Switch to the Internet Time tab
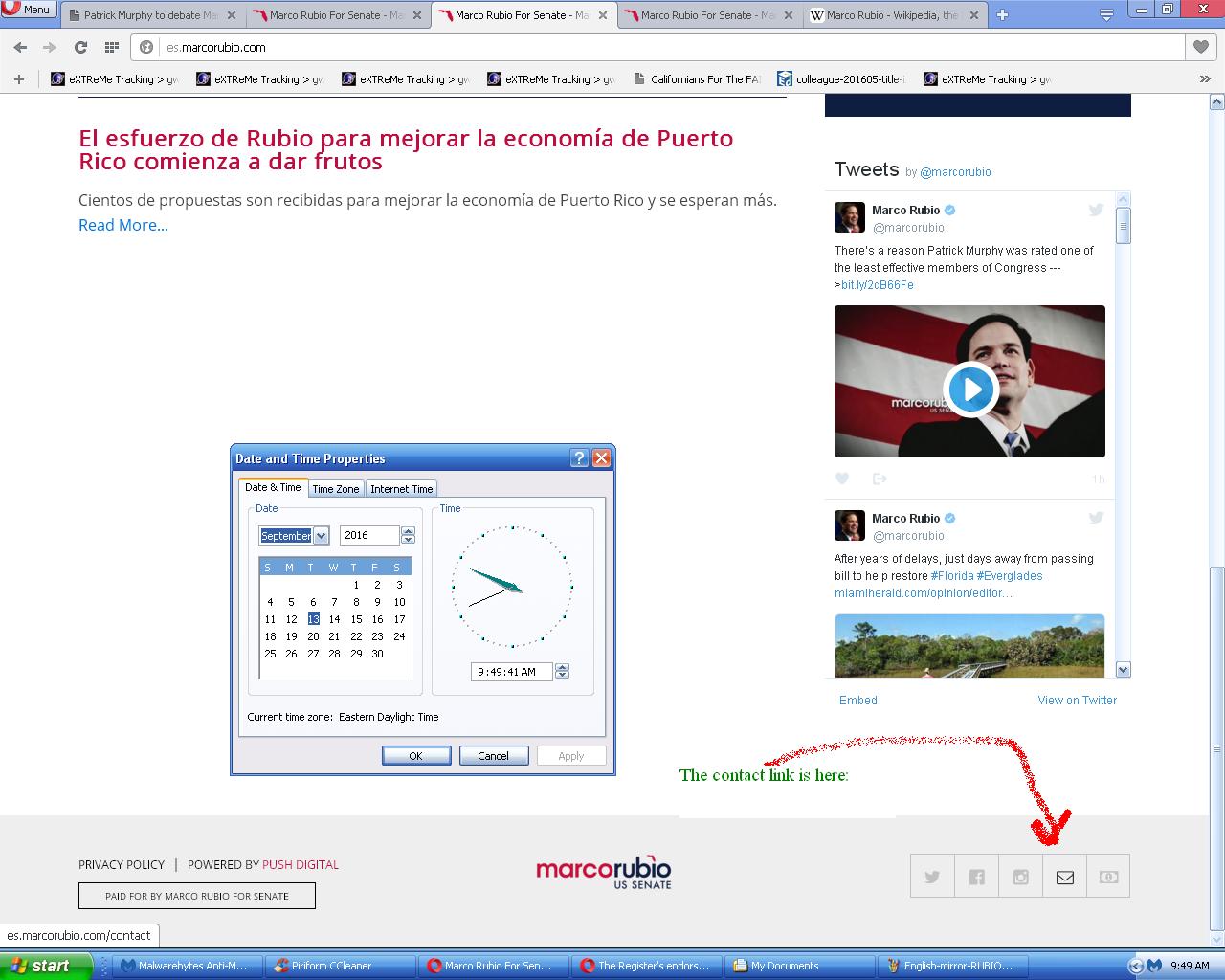This screenshot has height=980, width=1225. coord(402,489)
